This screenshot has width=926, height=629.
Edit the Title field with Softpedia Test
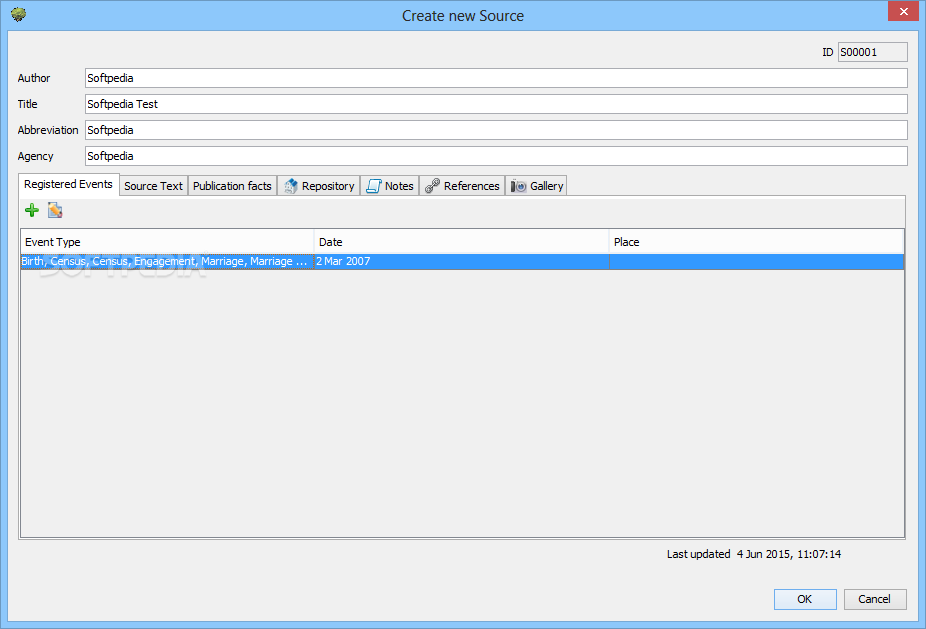pyautogui.click(x=496, y=104)
